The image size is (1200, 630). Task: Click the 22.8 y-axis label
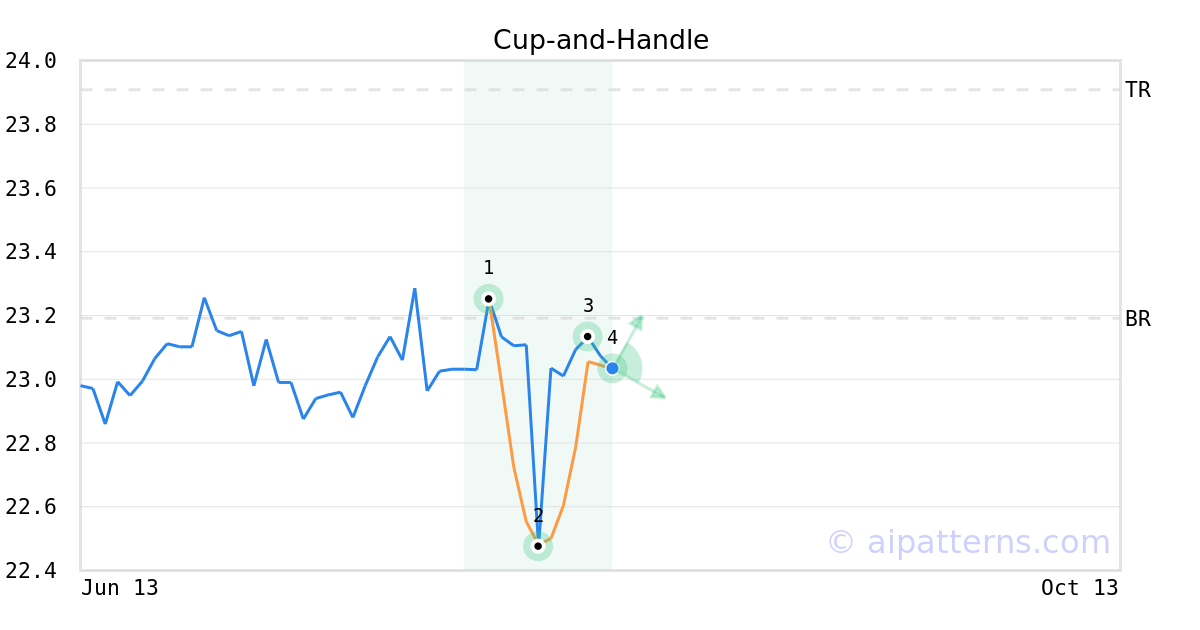point(31,443)
